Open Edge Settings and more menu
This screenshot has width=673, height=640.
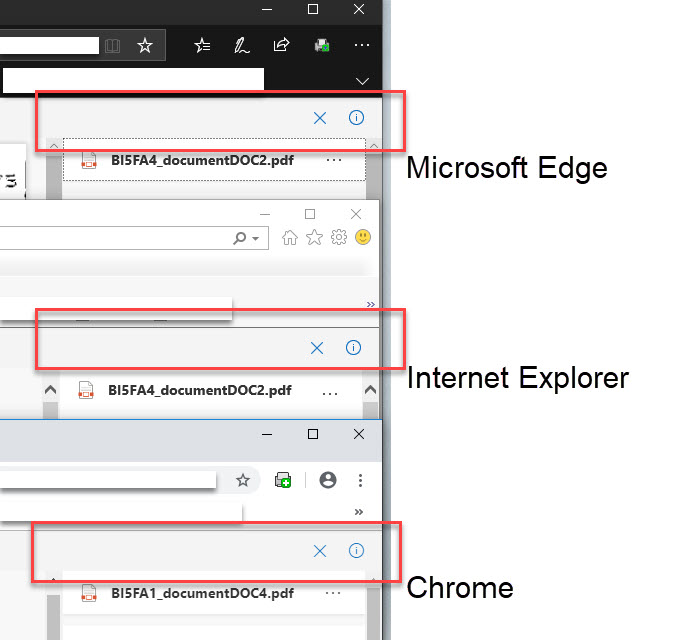(x=362, y=45)
